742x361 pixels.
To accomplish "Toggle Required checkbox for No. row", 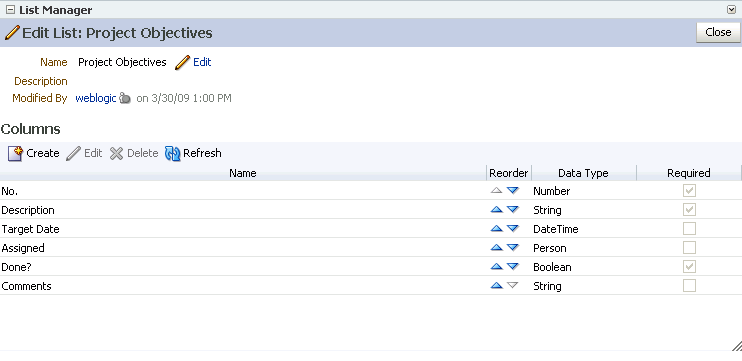I will (x=689, y=191).
